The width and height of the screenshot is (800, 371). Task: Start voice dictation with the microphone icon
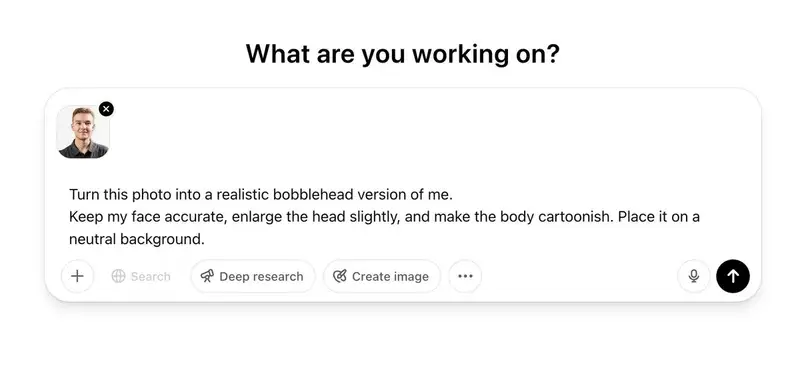pos(693,276)
